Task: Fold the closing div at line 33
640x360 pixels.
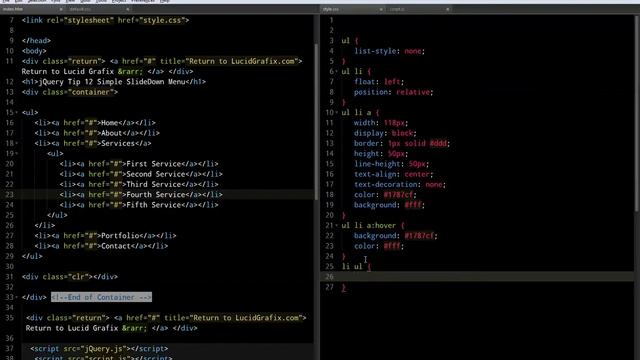Action: (x=16, y=298)
